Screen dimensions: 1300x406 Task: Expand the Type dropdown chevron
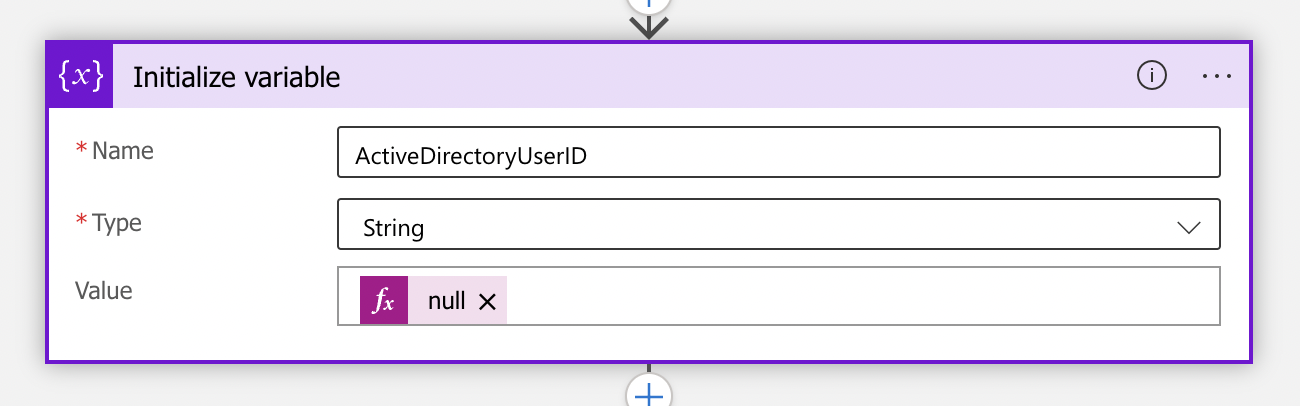(1189, 227)
